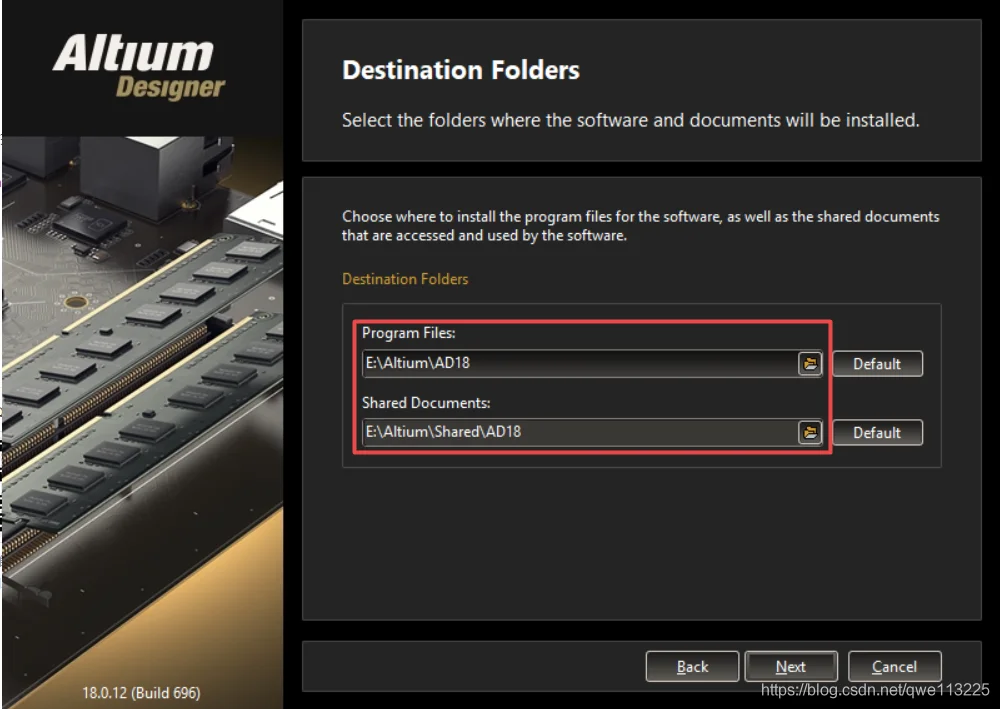Click the gold Destination Folders section label
Screen dimensions: 1000x709
[405, 279]
